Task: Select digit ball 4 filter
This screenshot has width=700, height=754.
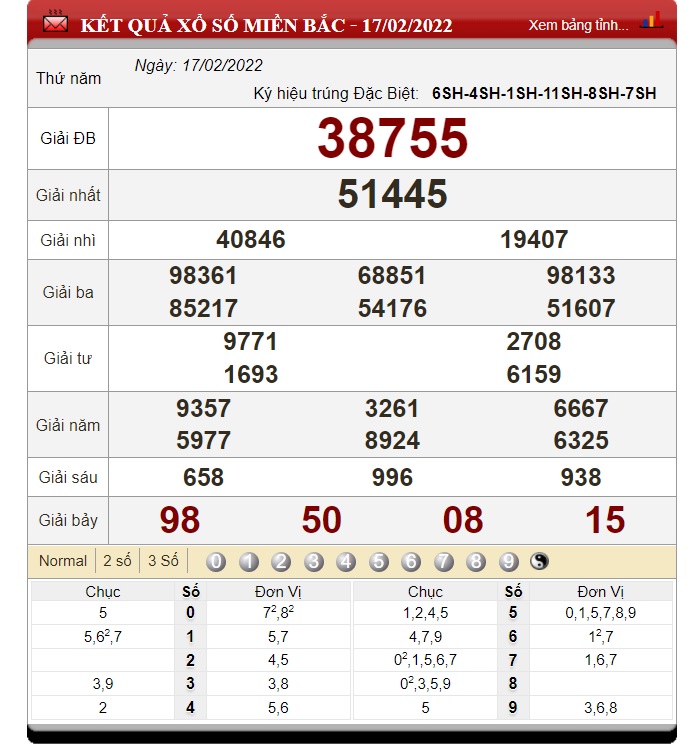Action: click(346, 561)
